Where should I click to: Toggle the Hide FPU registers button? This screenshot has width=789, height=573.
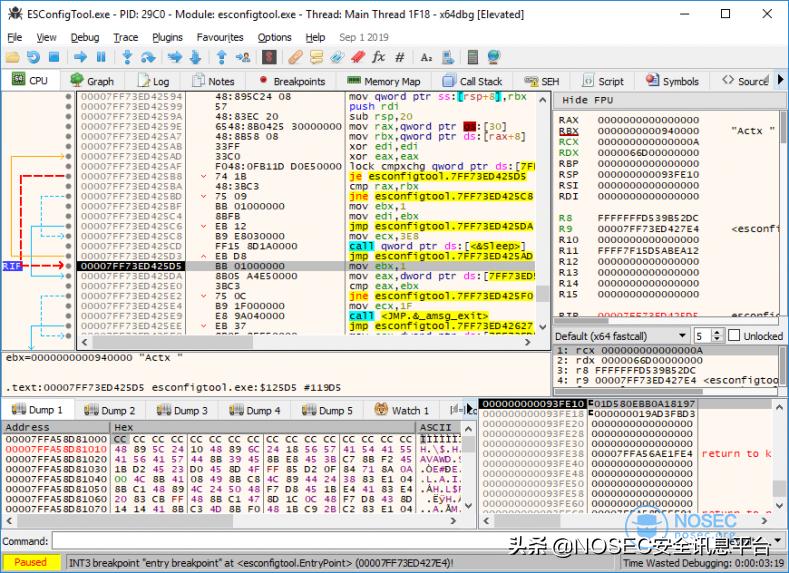588,100
